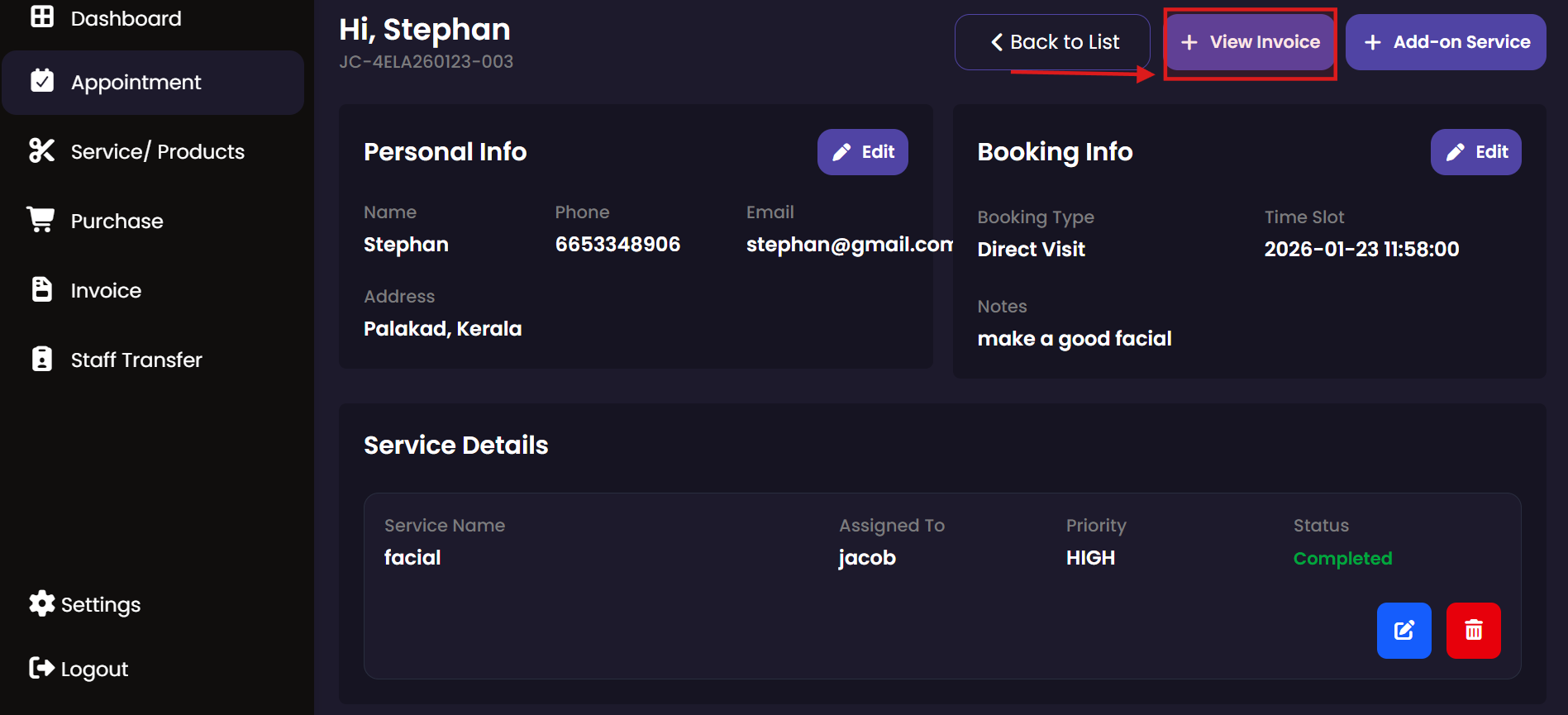Viewport: 1568px width, 715px height.
Task: Open the Appointment menu item
Action: pos(136,83)
